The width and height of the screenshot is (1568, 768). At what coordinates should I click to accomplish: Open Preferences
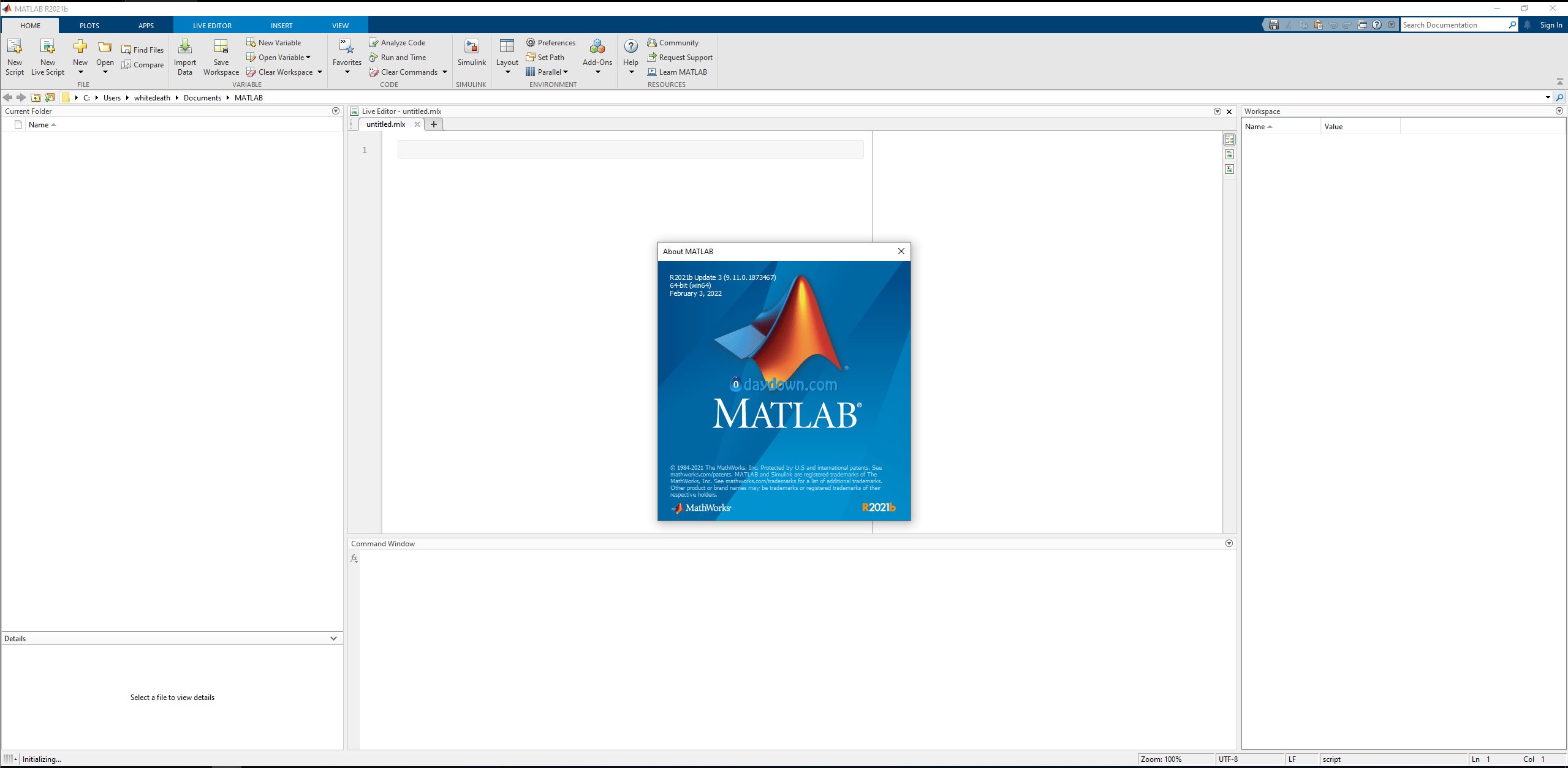point(551,42)
